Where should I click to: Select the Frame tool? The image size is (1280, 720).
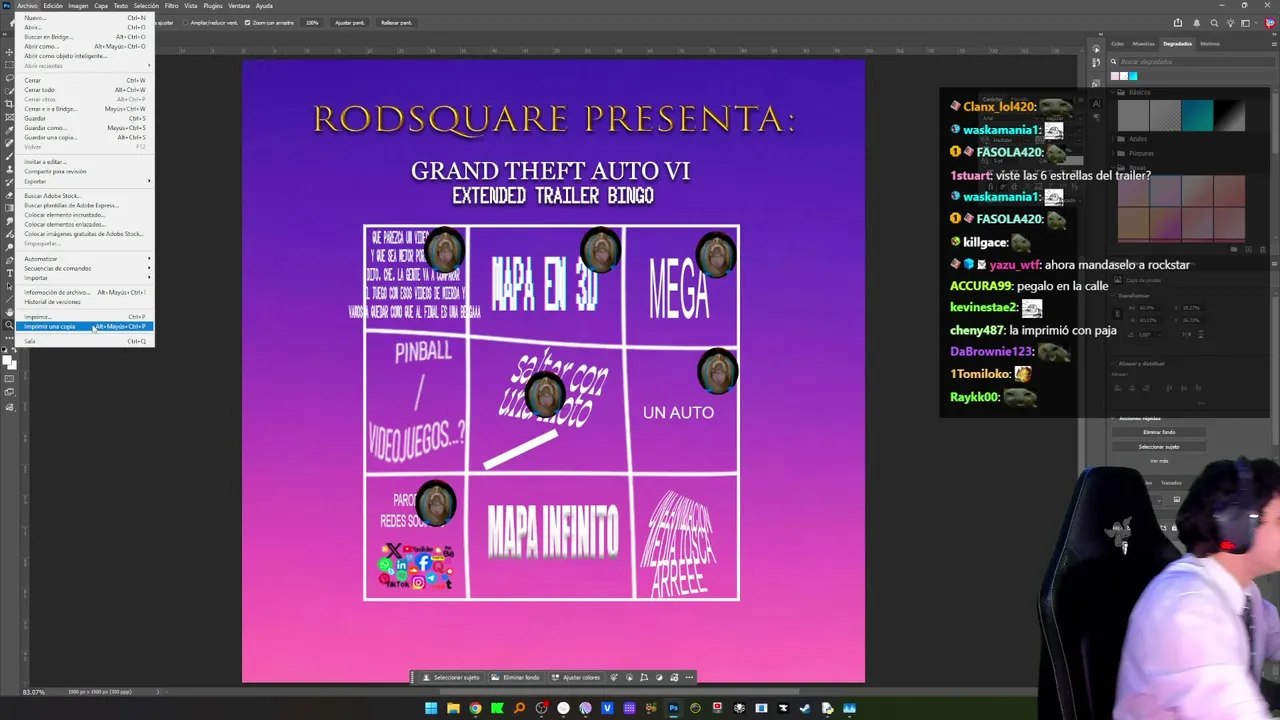(10, 116)
